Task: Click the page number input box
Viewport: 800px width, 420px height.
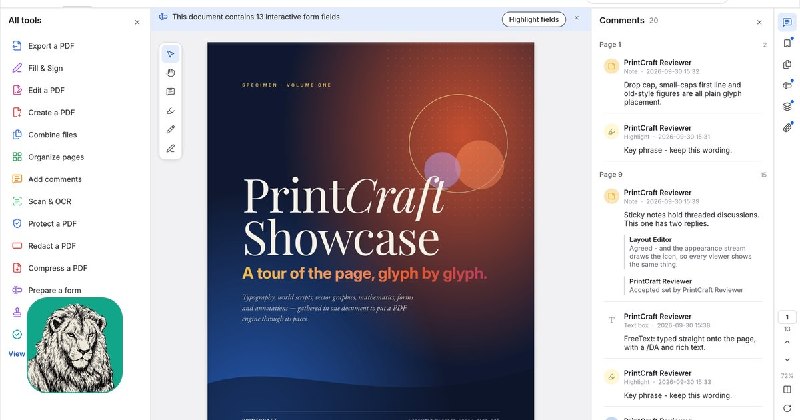Action: [787, 317]
